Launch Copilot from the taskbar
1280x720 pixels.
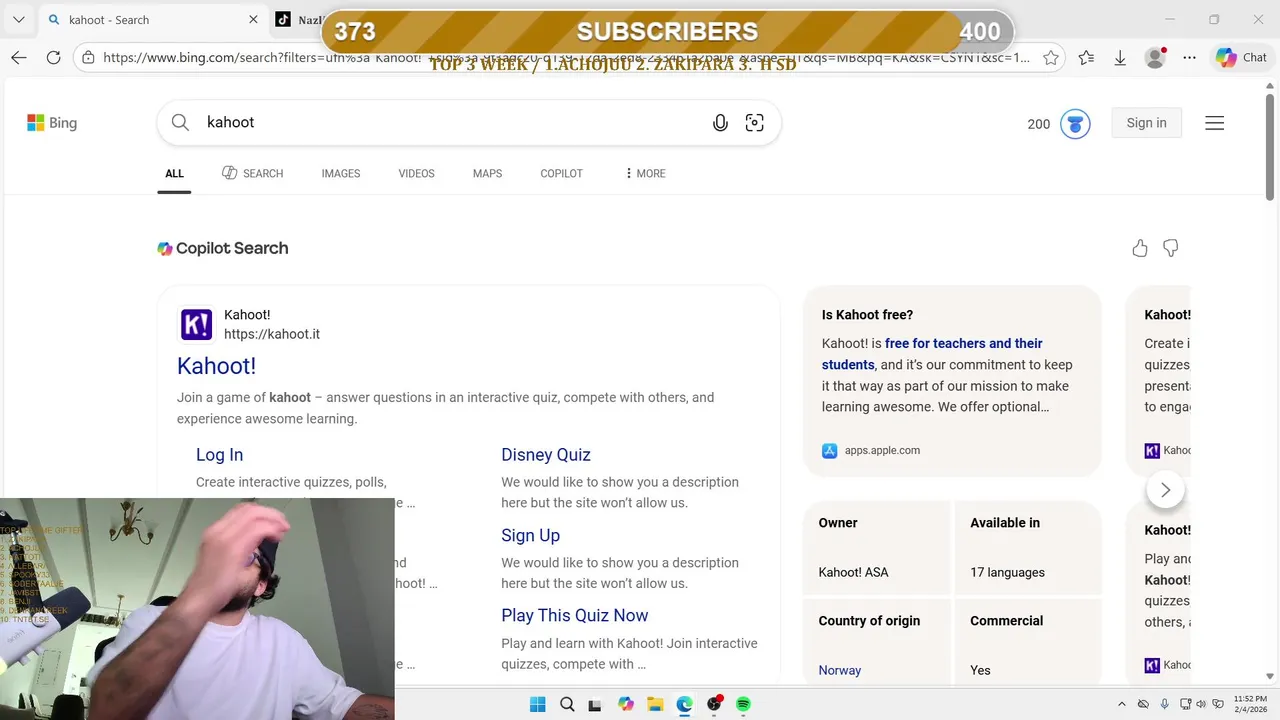click(x=626, y=704)
